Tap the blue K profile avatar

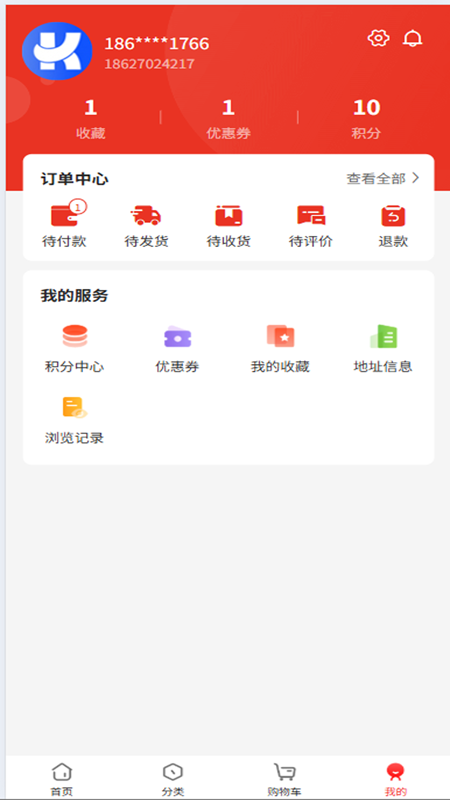pyautogui.click(x=57, y=51)
